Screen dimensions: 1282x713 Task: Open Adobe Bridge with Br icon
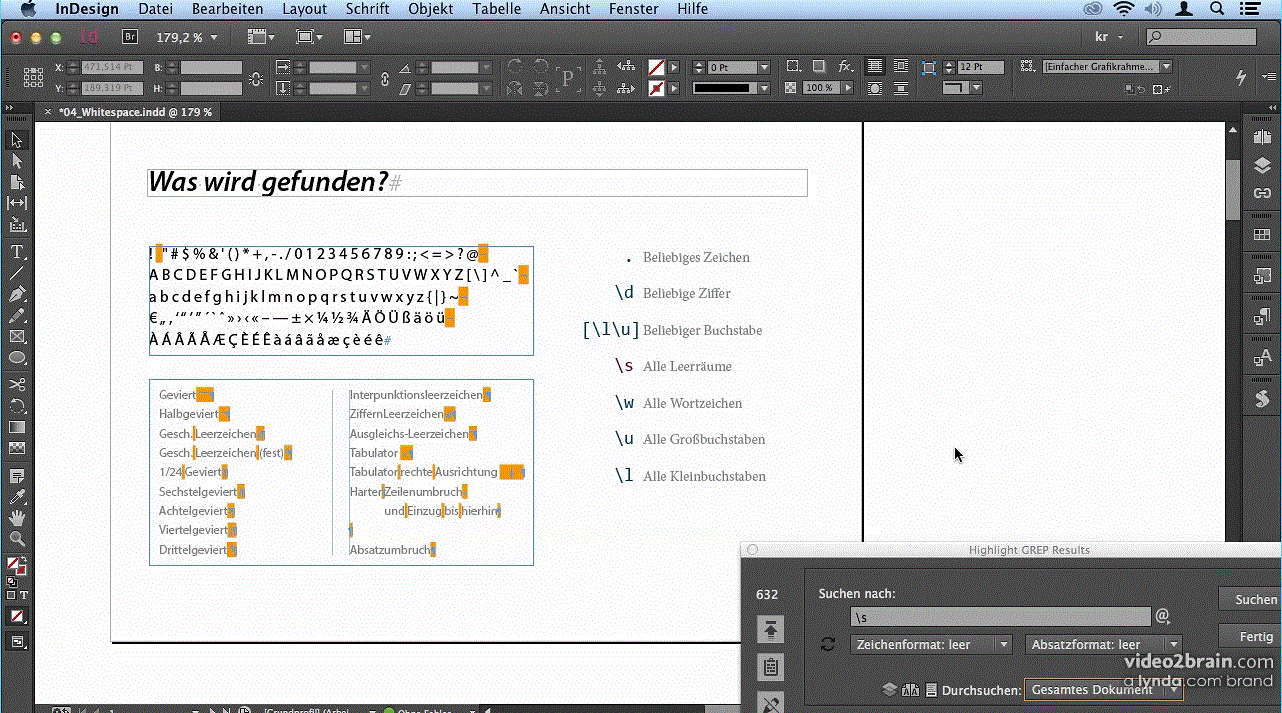click(x=130, y=37)
